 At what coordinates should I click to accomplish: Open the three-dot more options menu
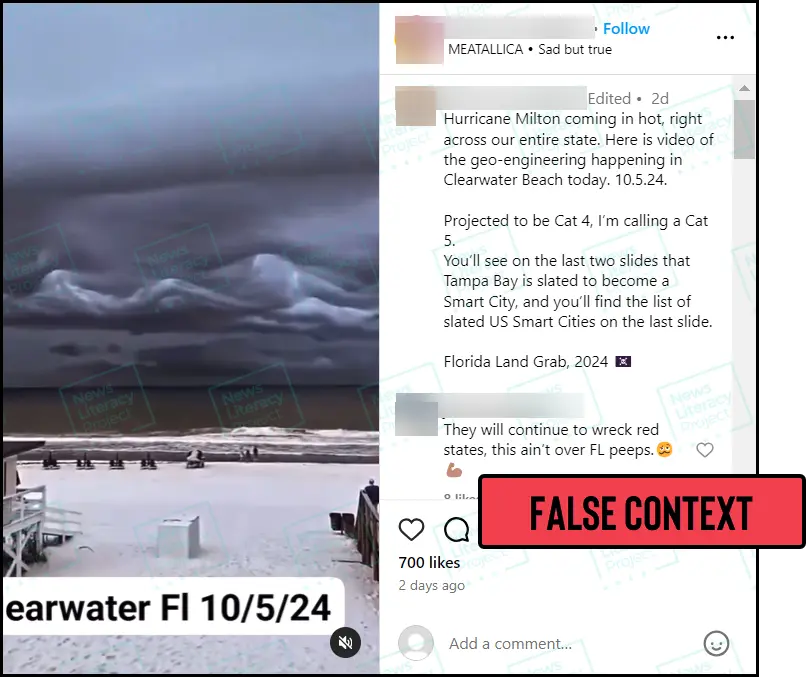tap(725, 38)
